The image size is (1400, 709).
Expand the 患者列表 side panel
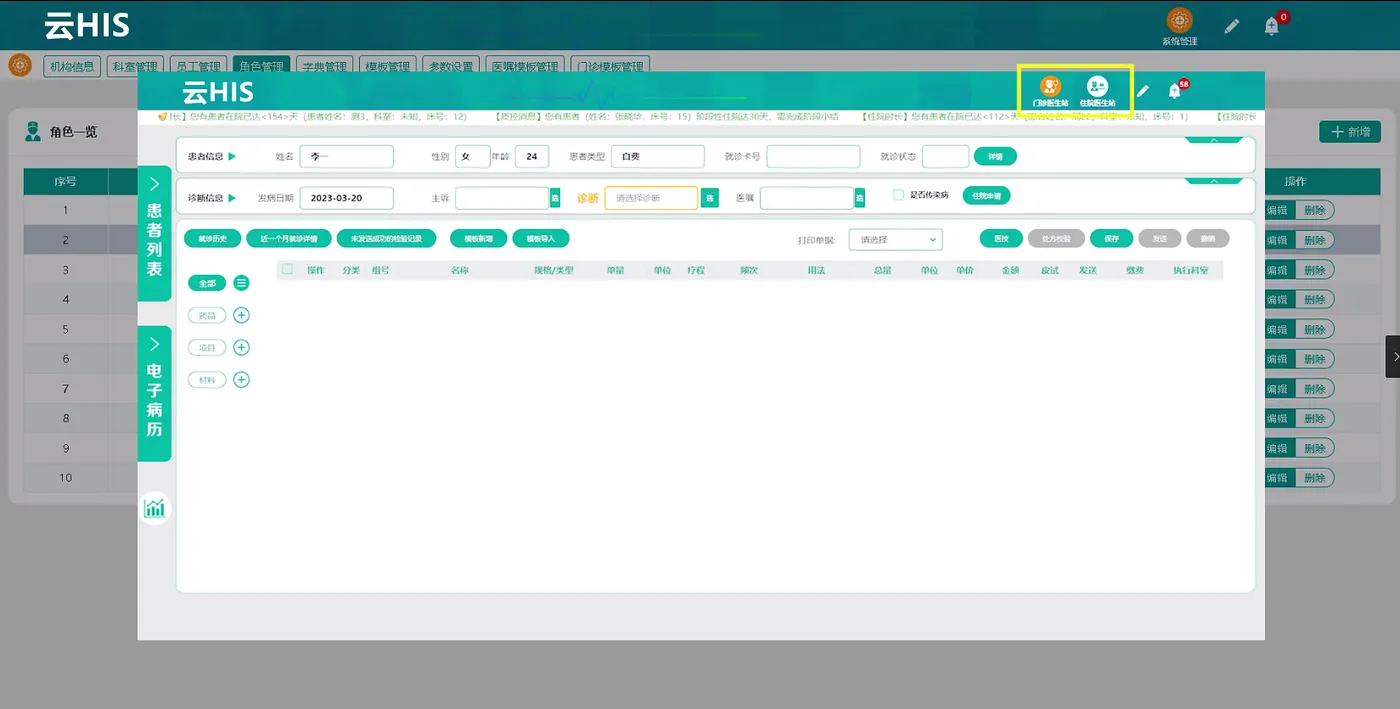(x=154, y=233)
